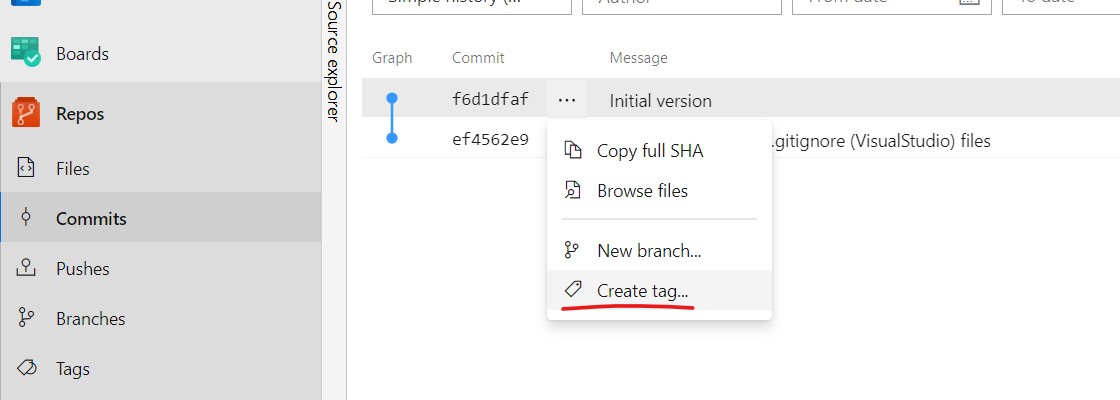Screen dimensions: 1120x400
Task: Expand the Source explorer panel
Action: tap(334, 61)
